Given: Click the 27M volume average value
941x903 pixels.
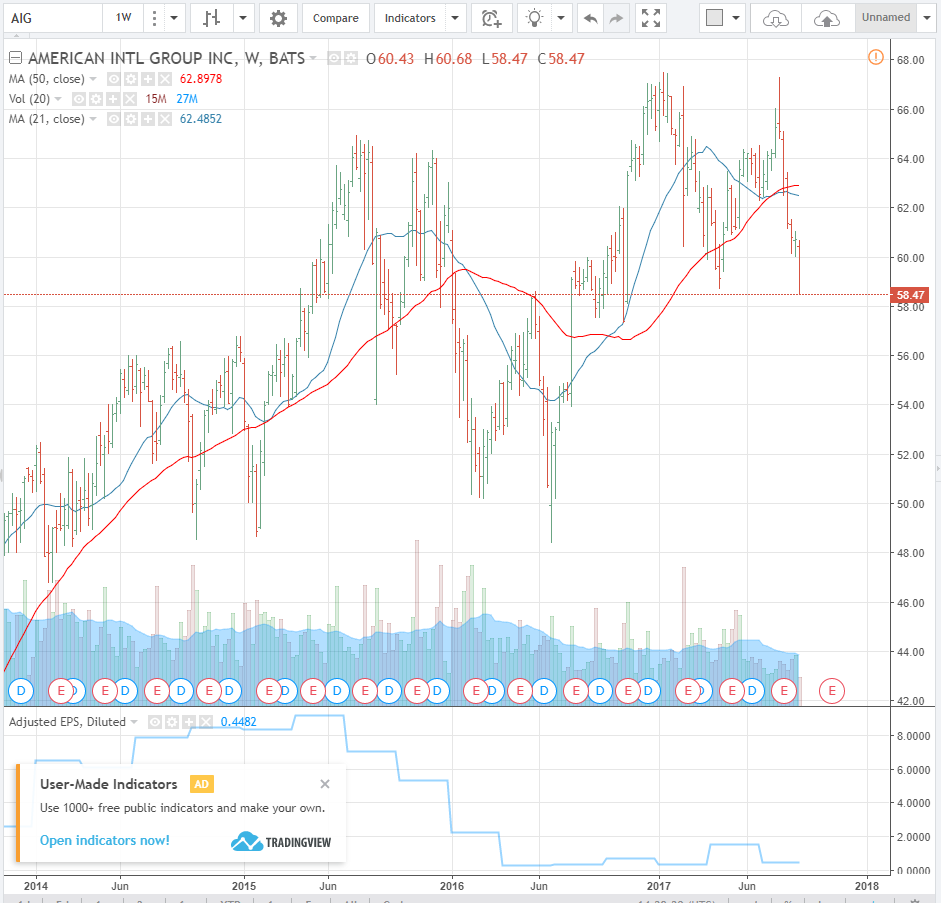Looking at the screenshot, I should (187, 99).
